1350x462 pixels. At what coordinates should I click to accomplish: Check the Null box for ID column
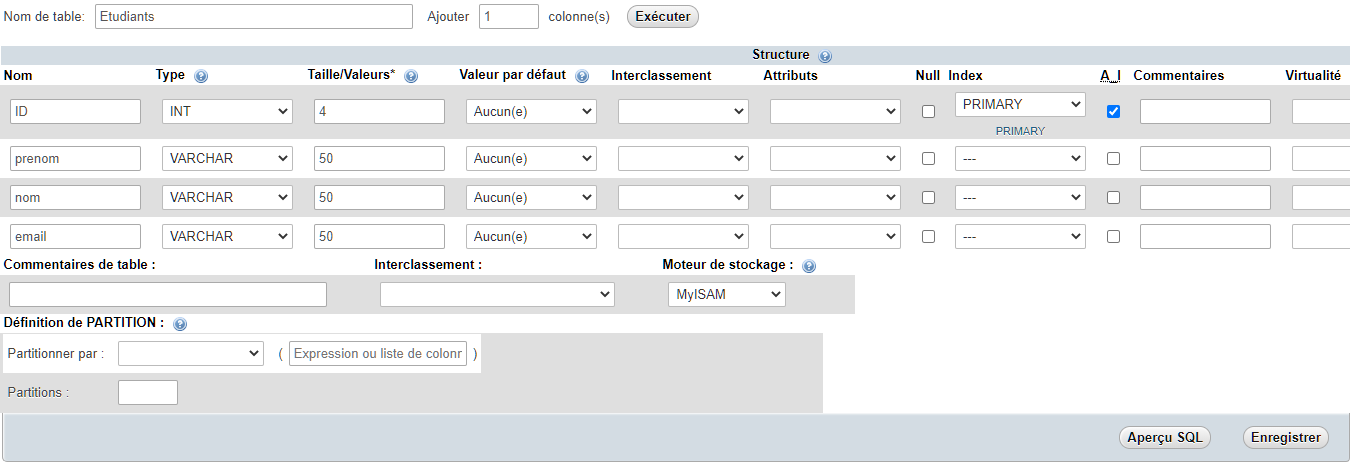928,112
